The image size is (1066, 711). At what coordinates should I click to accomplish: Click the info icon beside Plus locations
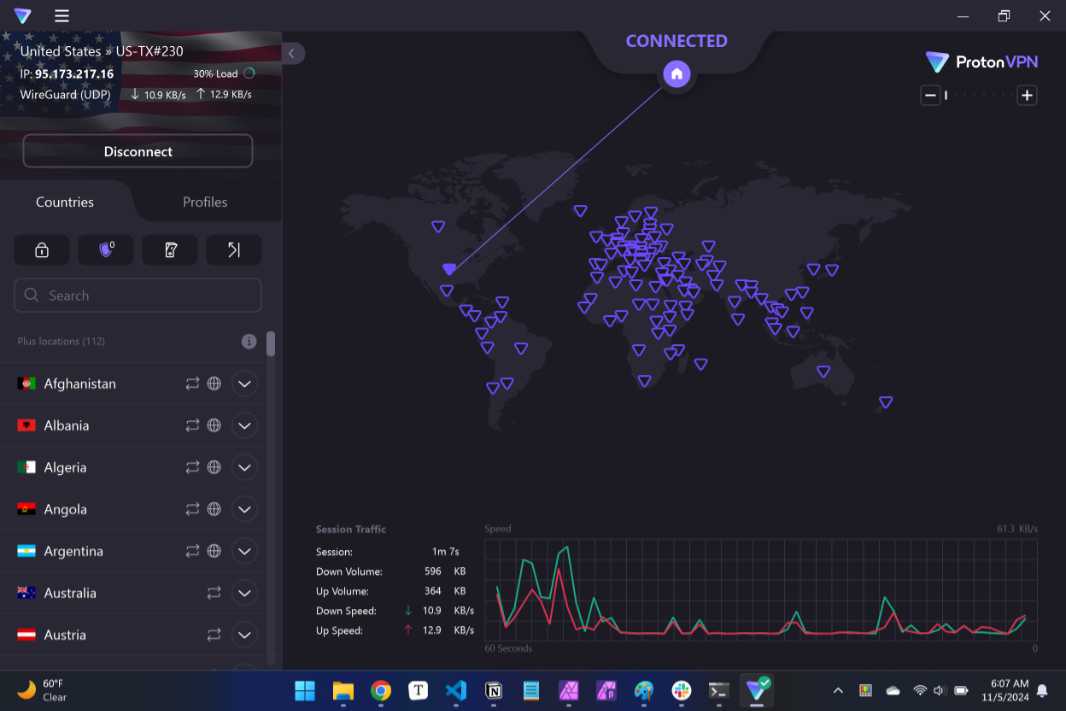coord(249,342)
